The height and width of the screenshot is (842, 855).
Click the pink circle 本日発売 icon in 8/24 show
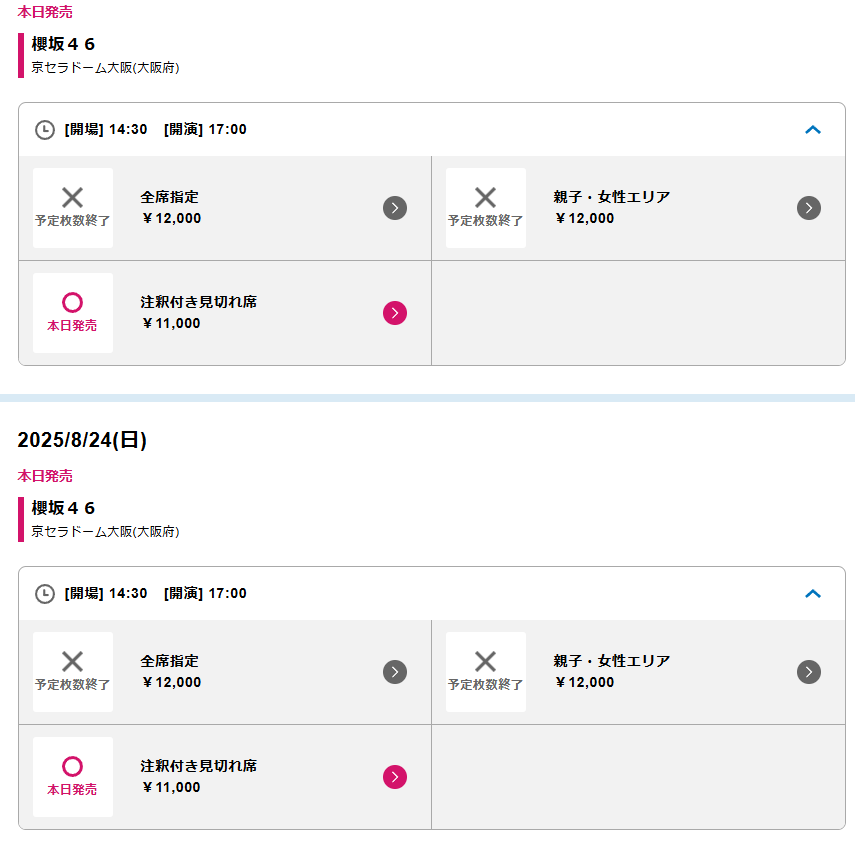point(73,777)
